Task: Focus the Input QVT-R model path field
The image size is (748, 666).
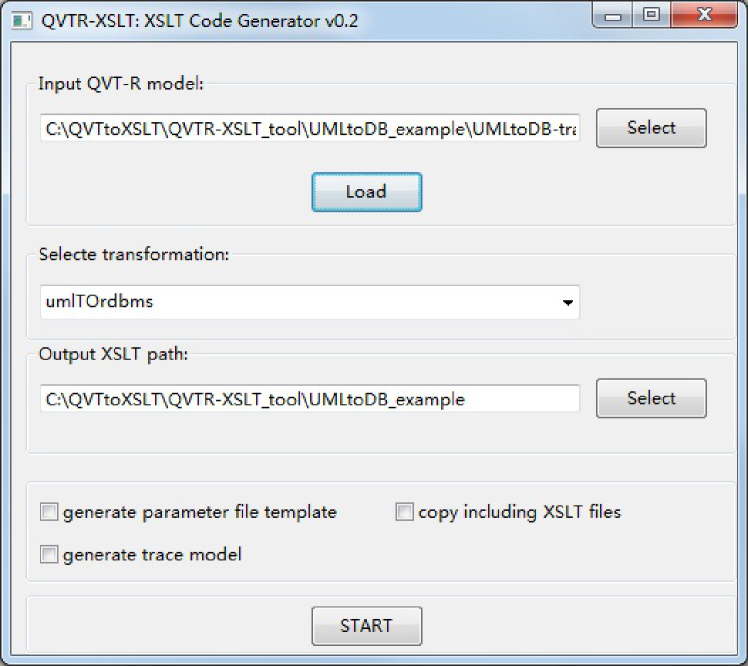Action: click(x=309, y=130)
